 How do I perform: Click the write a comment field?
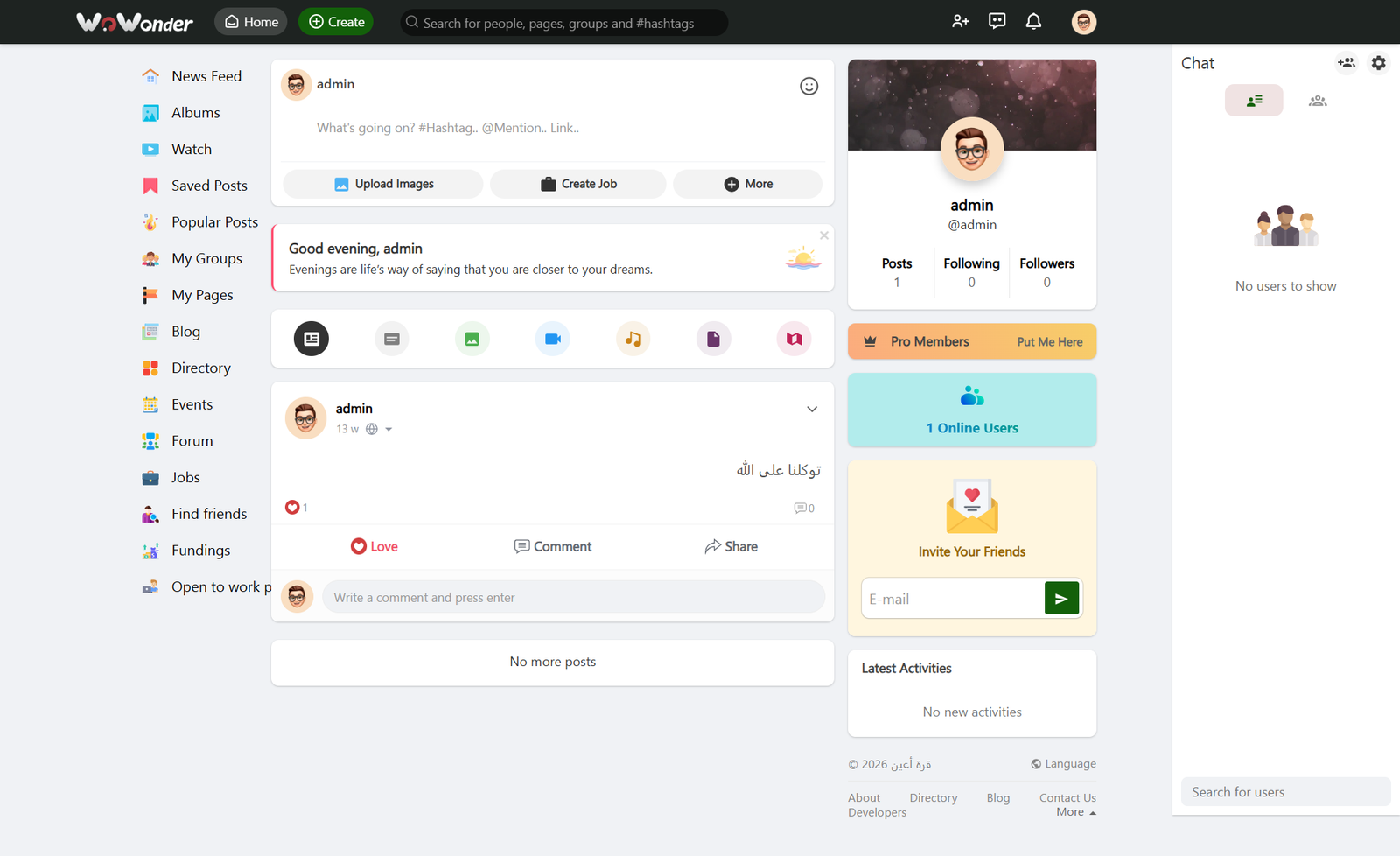point(574,597)
